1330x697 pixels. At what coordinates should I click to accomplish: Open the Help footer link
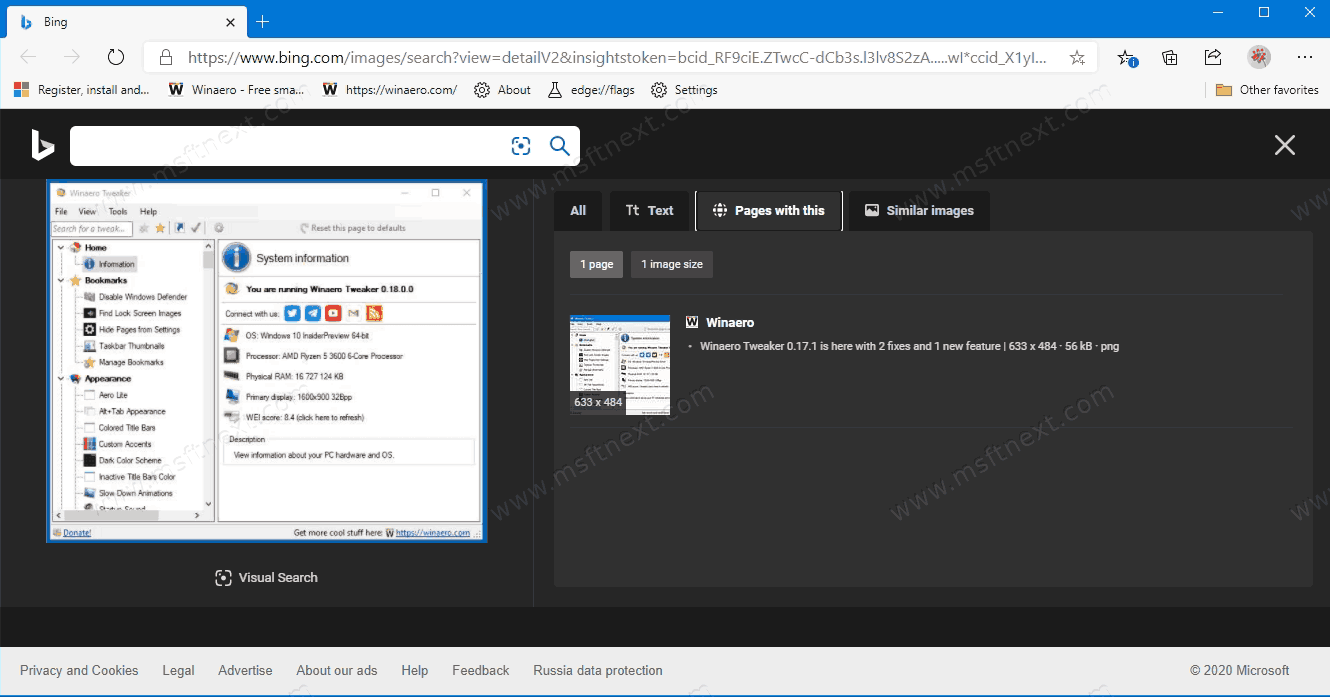click(x=415, y=671)
